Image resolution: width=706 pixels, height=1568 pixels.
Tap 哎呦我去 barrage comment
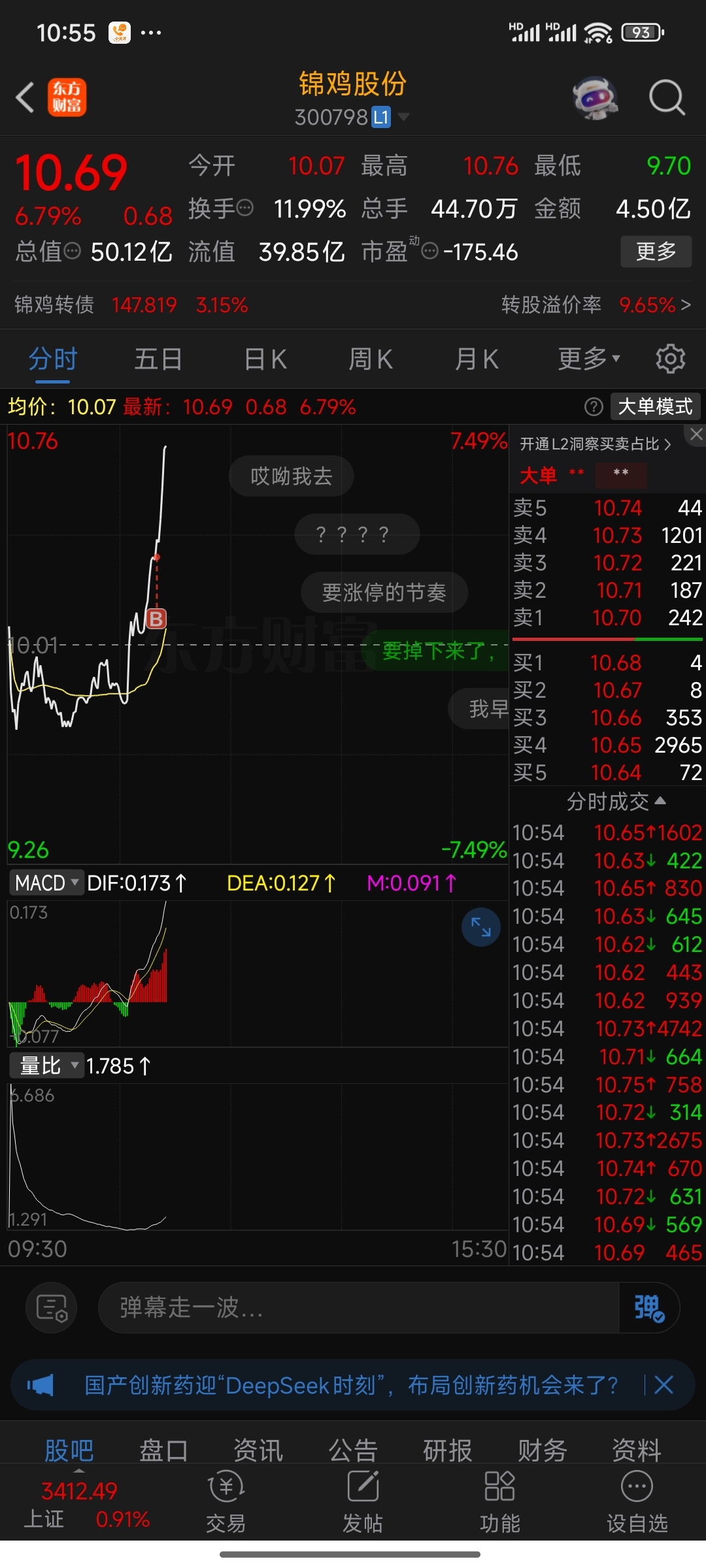click(292, 476)
